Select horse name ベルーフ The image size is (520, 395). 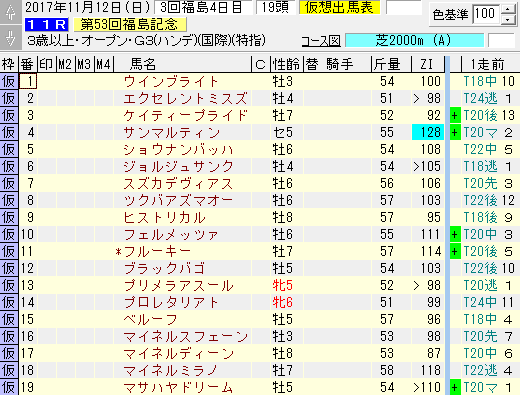150,320
